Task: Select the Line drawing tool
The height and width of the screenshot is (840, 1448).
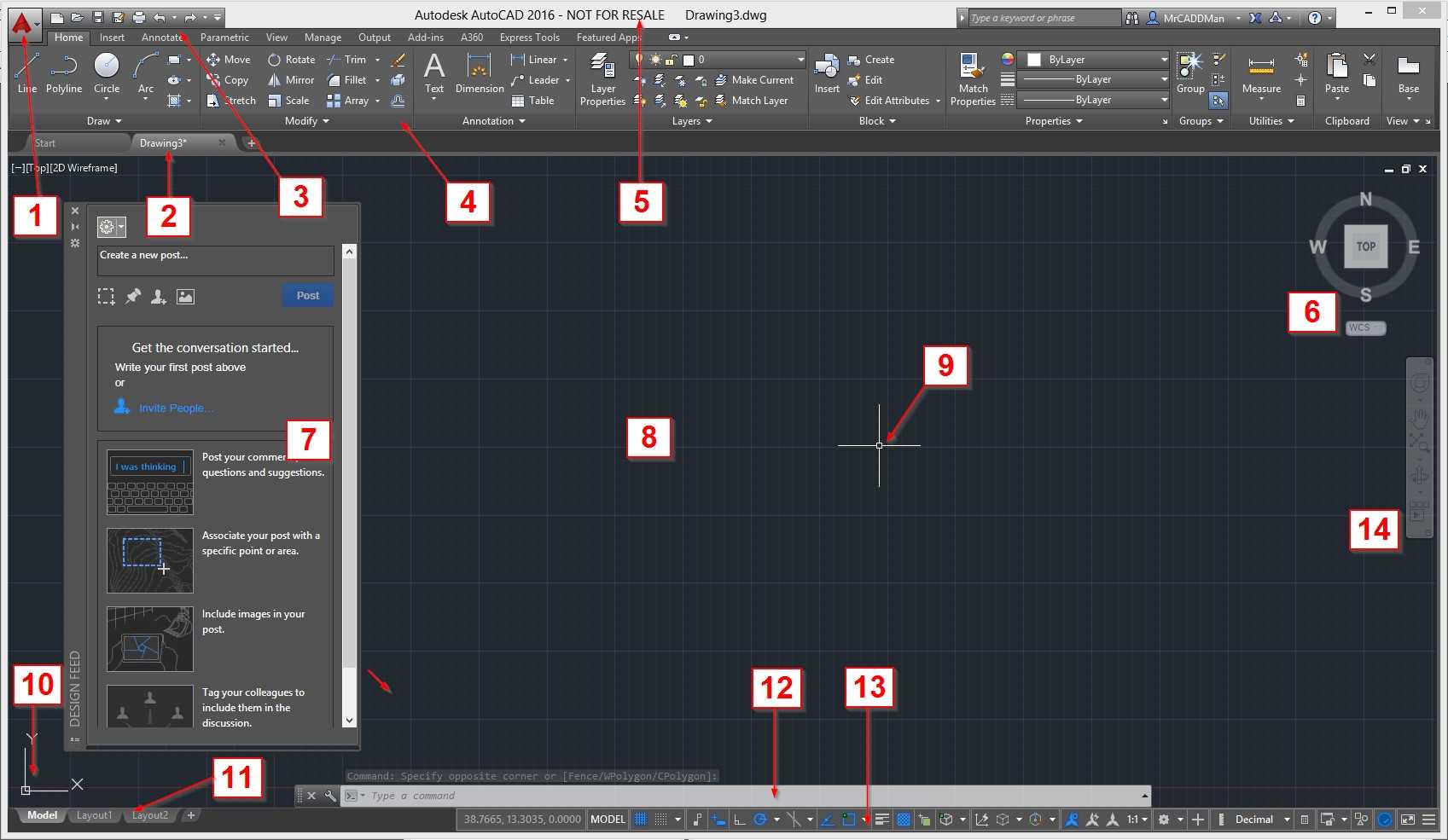Action: point(26,68)
